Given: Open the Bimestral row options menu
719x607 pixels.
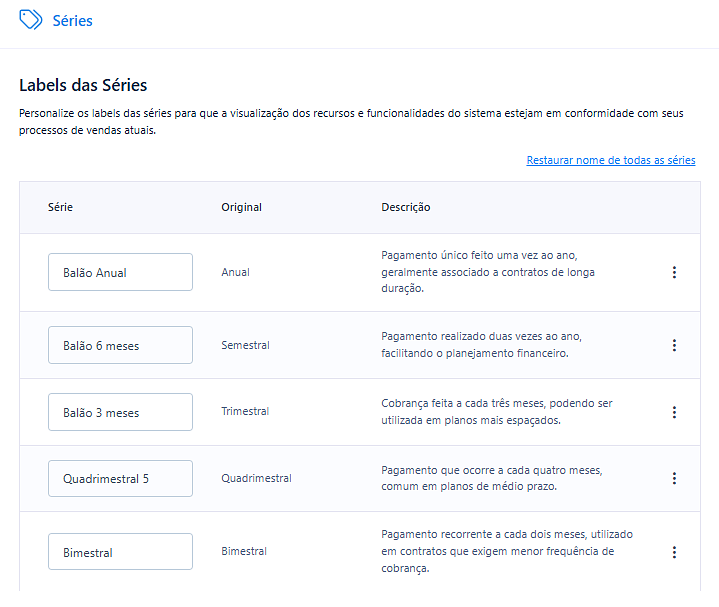Looking at the screenshot, I should click(674, 552).
